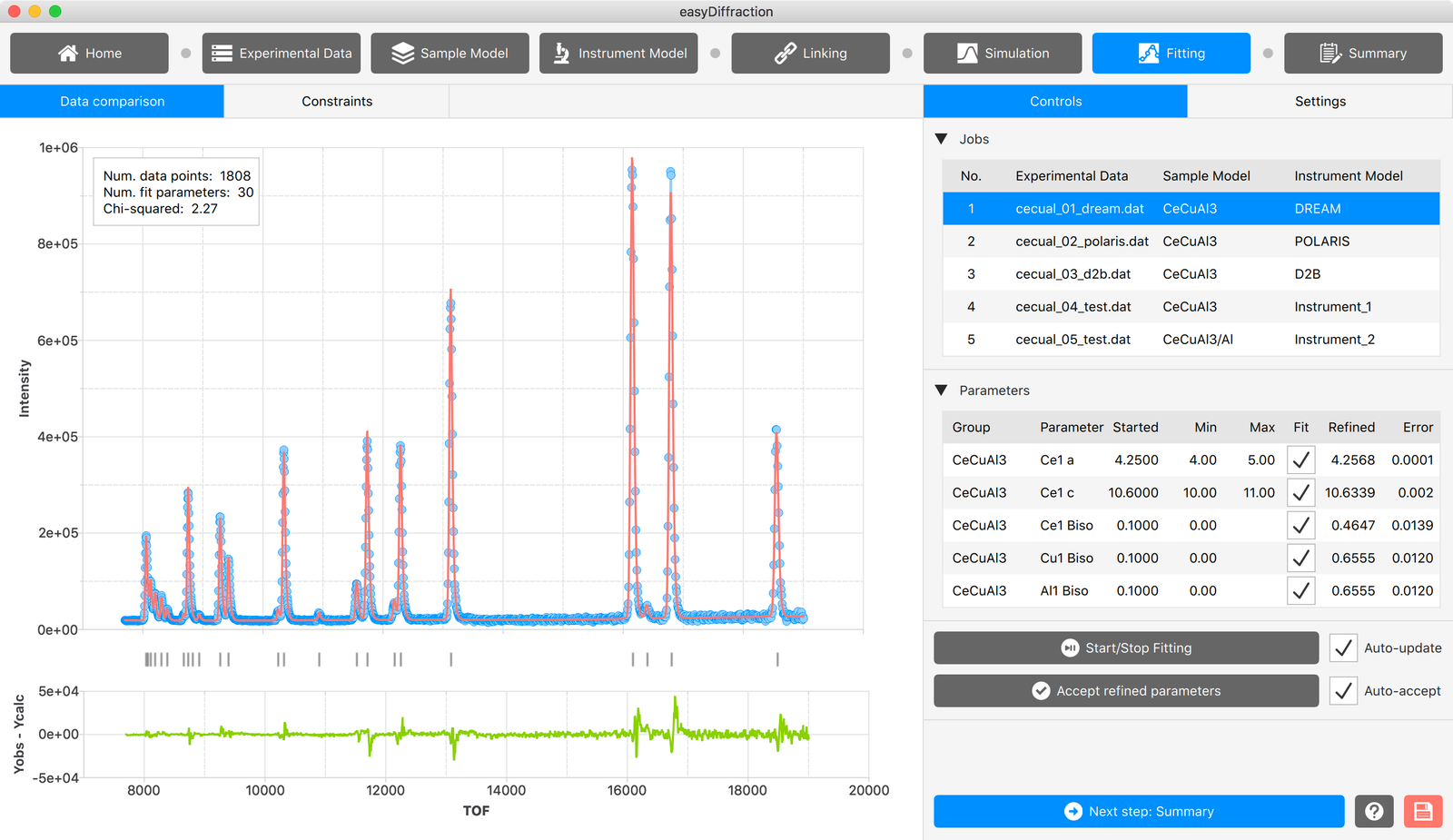Click the Linking chain icon
This screenshot has height=840, width=1453.
[786, 54]
